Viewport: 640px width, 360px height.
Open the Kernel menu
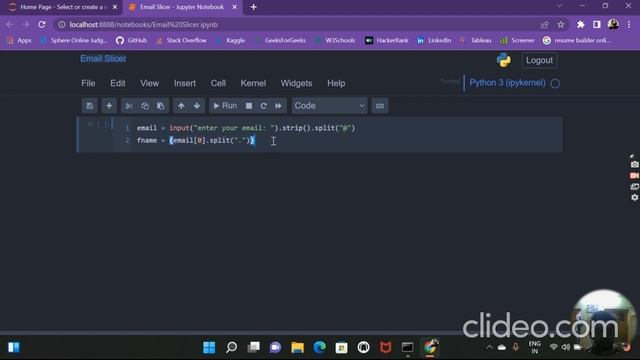coord(253,83)
